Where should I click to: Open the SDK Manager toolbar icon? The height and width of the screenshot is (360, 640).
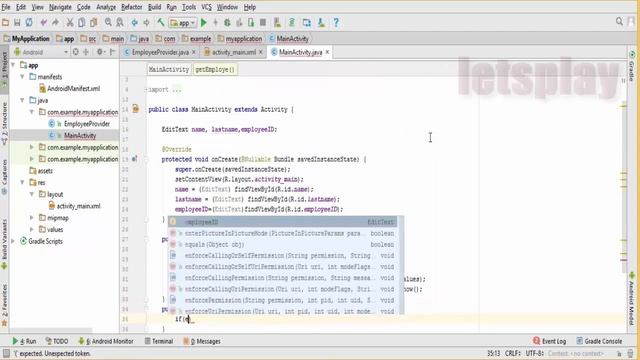321,23
